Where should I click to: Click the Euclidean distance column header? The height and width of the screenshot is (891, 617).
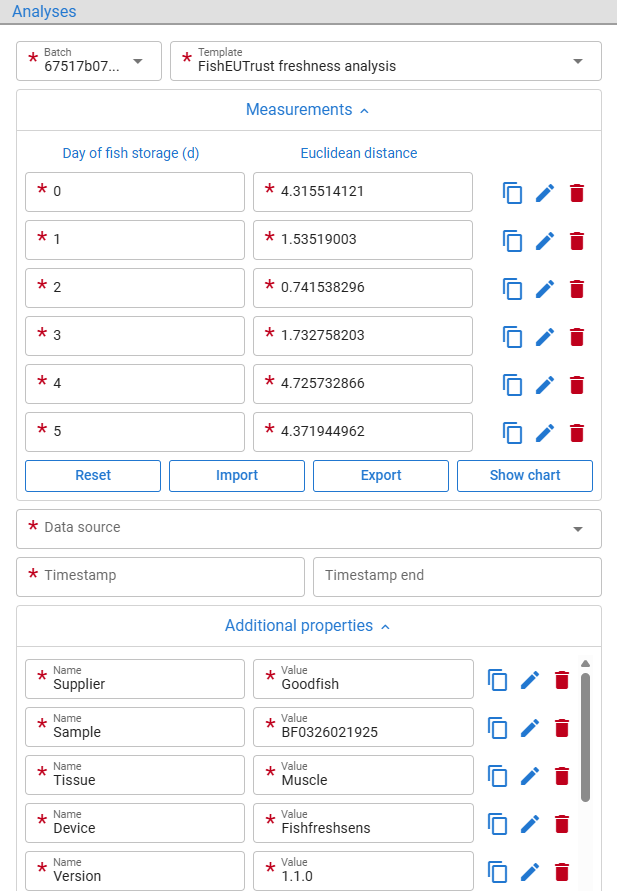tap(359, 153)
